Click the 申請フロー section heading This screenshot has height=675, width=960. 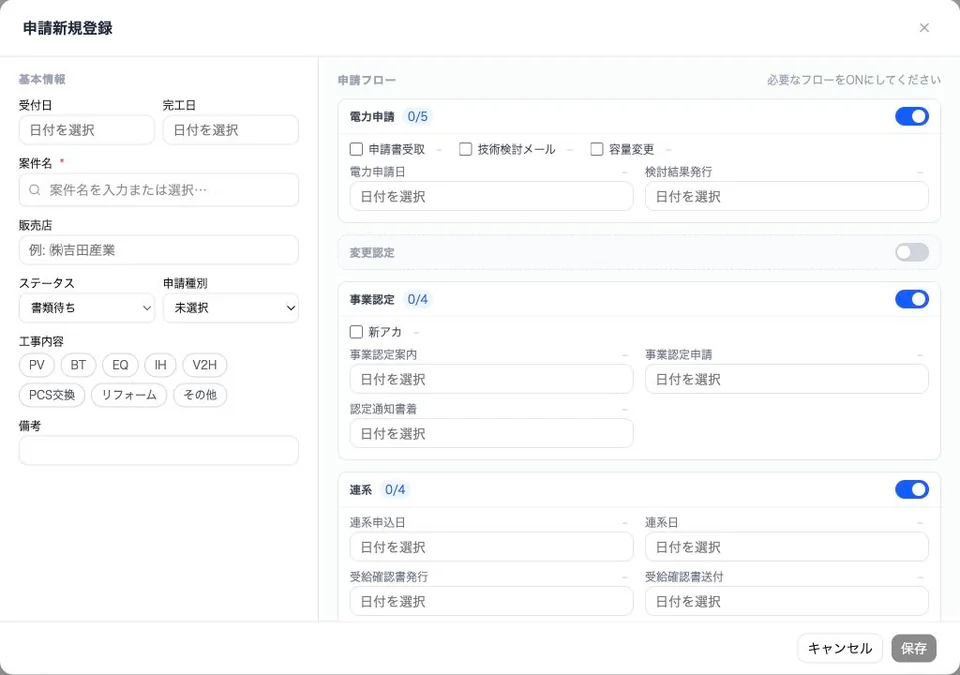367,80
